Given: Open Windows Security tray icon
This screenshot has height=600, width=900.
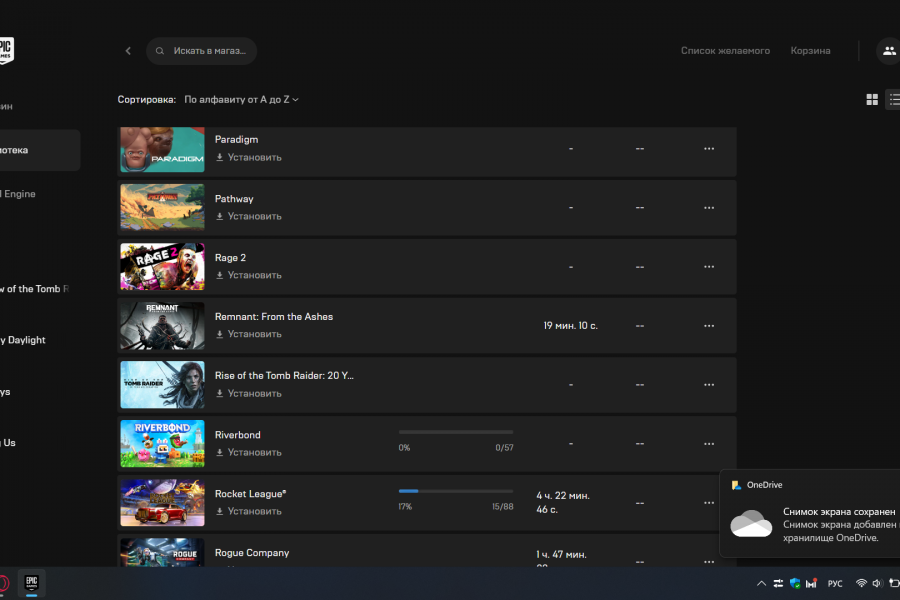Looking at the screenshot, I should (x=795, y=583).
